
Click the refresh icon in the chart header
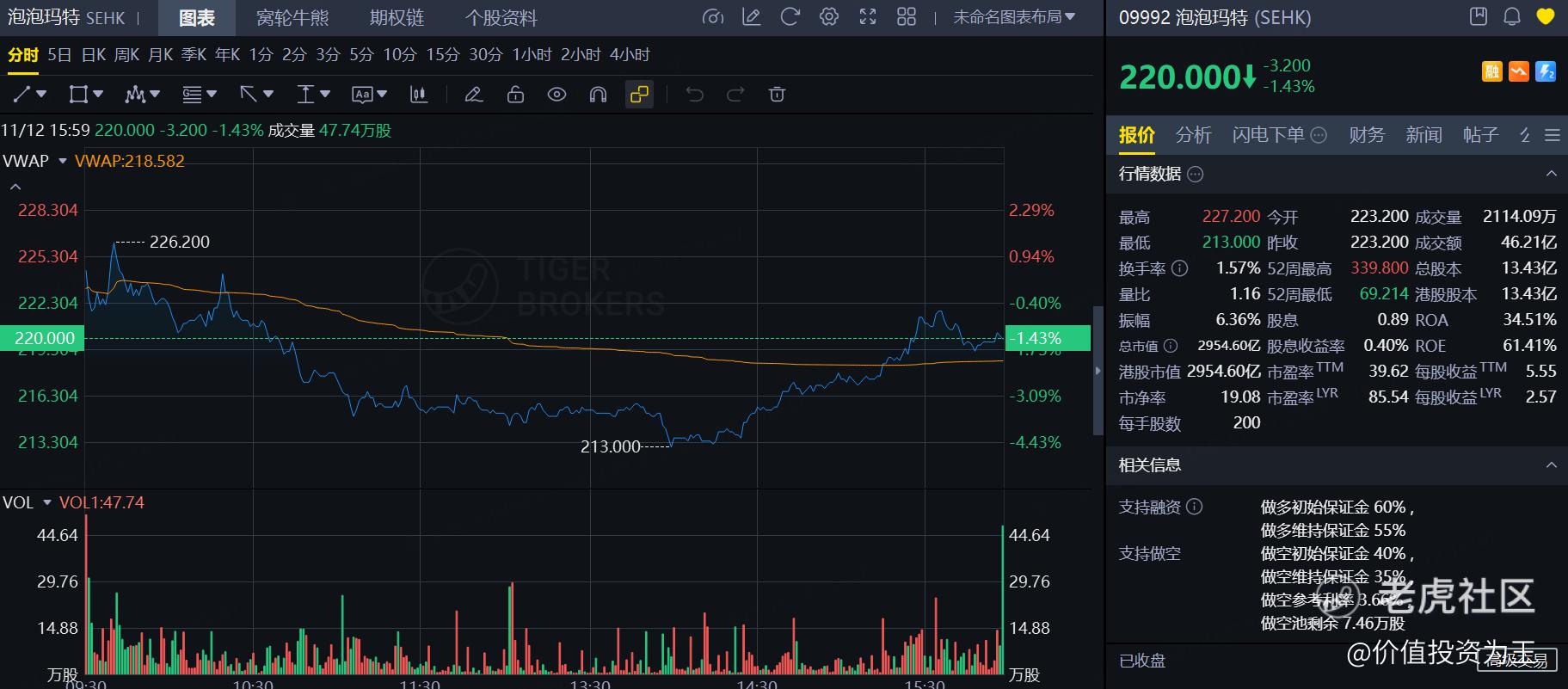pos(790,17)
